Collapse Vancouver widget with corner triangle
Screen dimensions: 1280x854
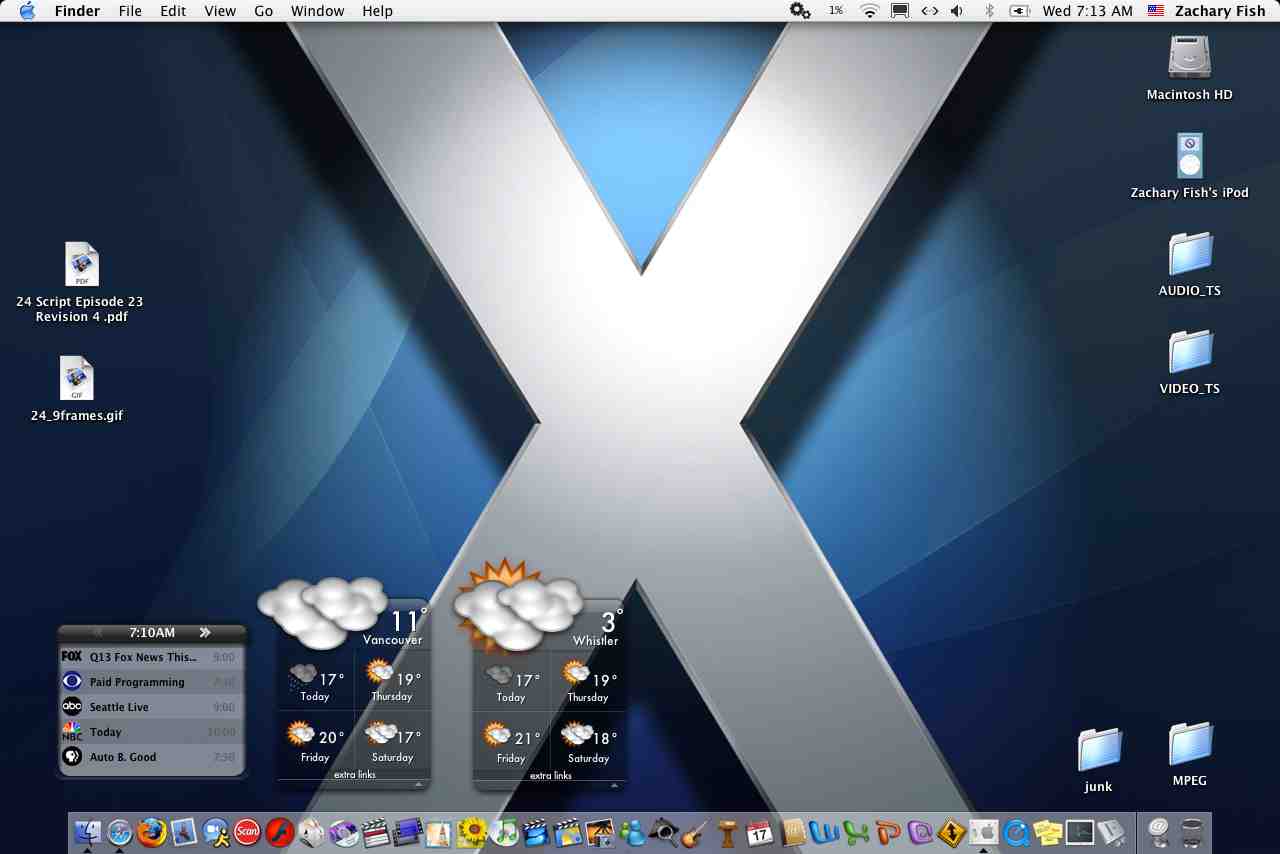tap(419, 784)
